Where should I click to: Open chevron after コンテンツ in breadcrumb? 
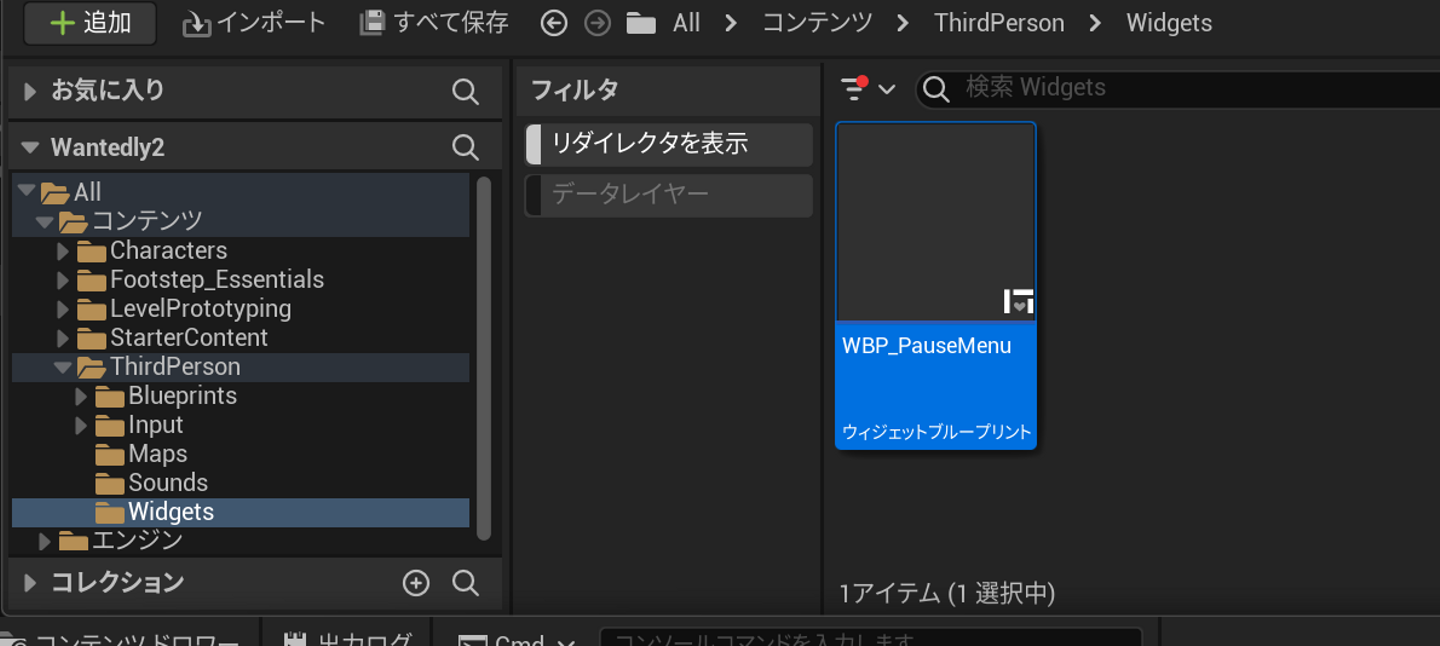(x=903, y=23)
